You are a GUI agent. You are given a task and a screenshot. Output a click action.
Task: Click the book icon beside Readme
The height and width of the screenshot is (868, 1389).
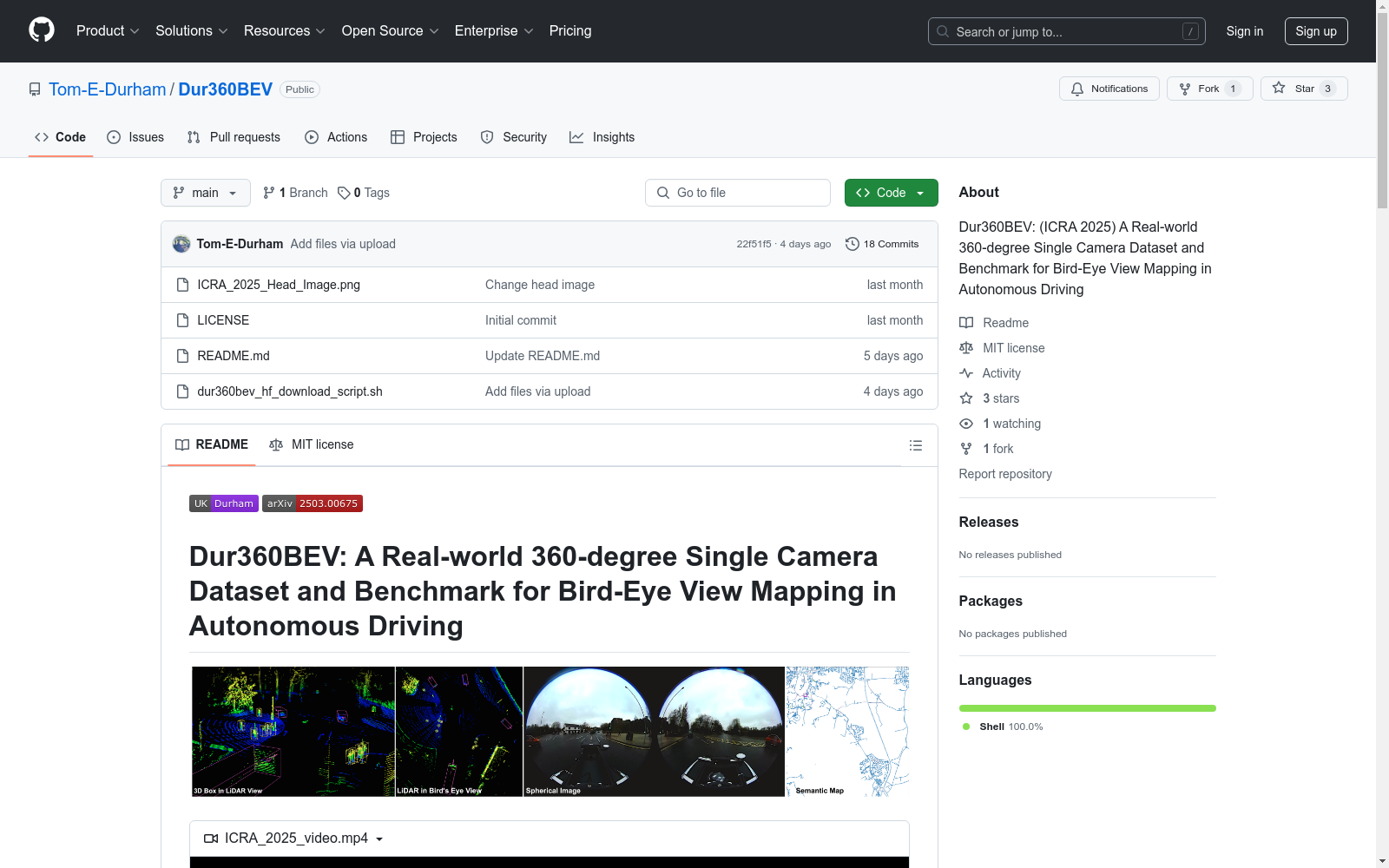pyautogui.click(x=966, y=323)
